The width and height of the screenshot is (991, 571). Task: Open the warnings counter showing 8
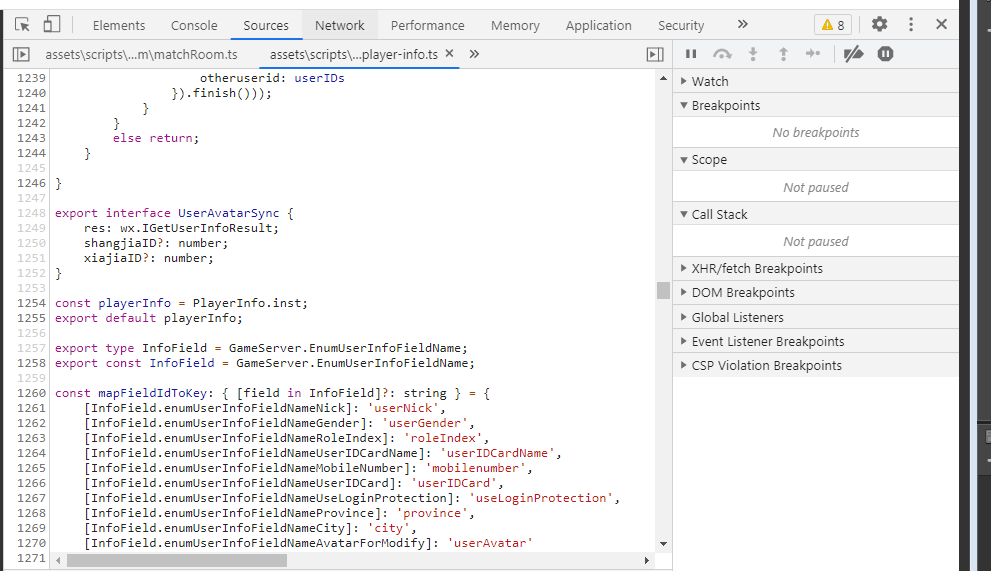(833, 25)
